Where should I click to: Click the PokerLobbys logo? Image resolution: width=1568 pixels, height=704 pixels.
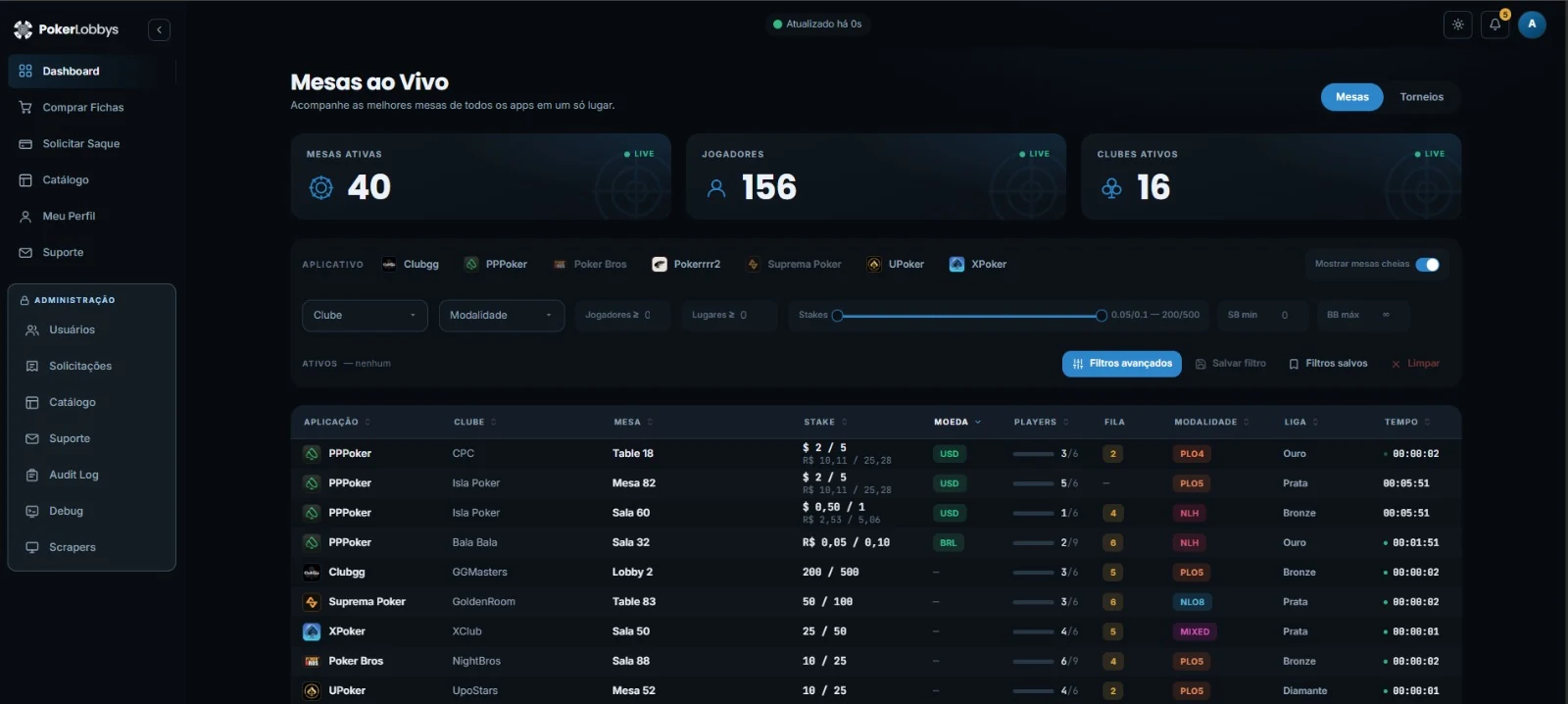[x=66, y=29]
